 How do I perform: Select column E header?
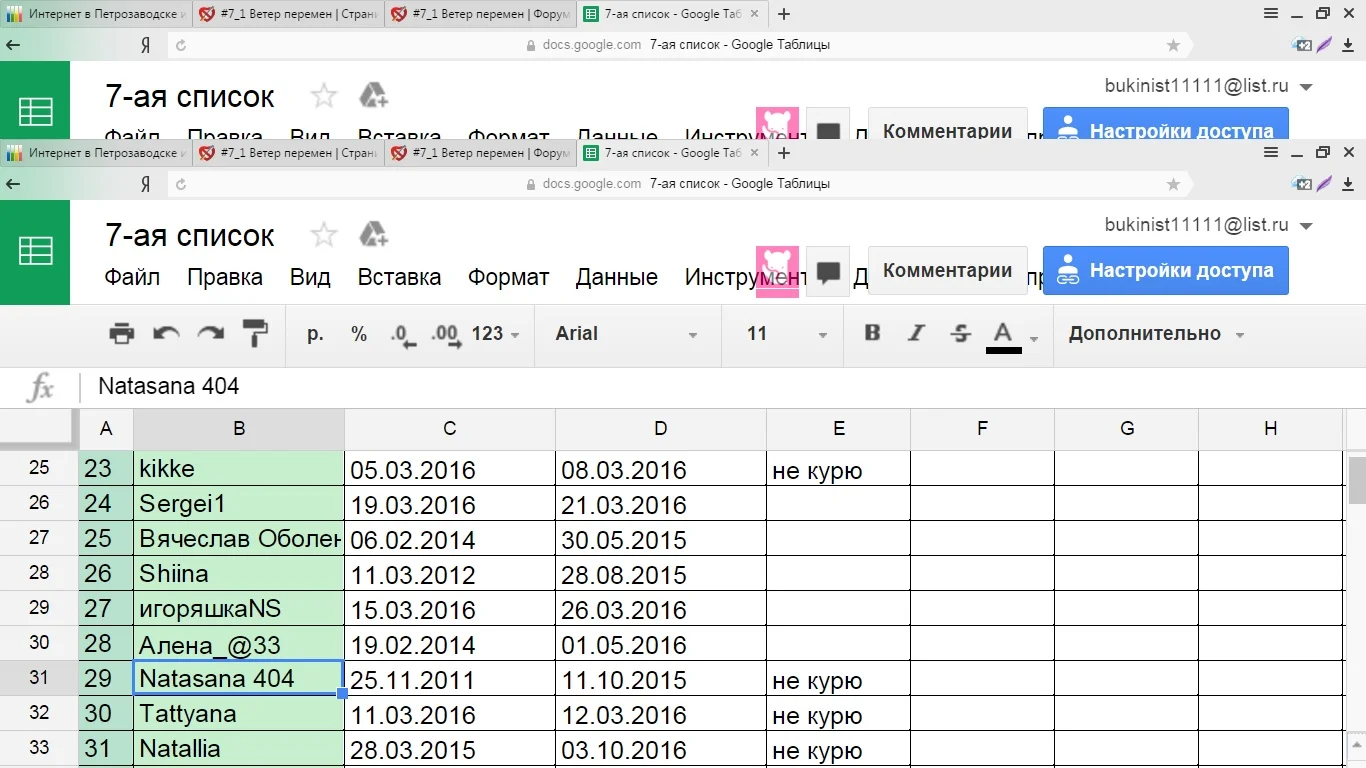click(x=839, y=429)
